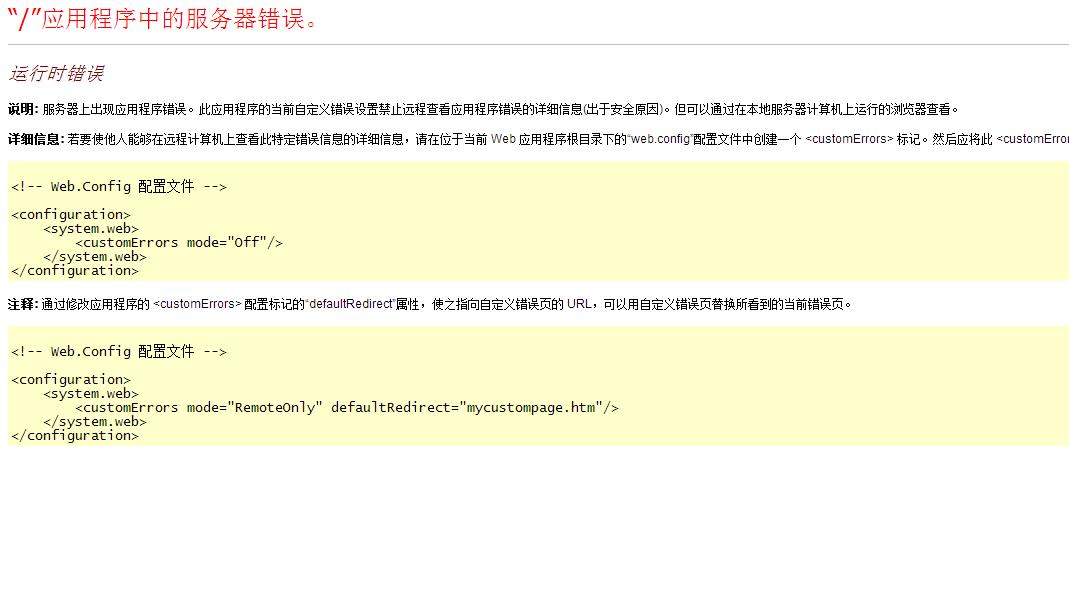Click the bold 说明: label
Image resolution: width=1069 pixels, height=591 pixels.
[23, 109]
